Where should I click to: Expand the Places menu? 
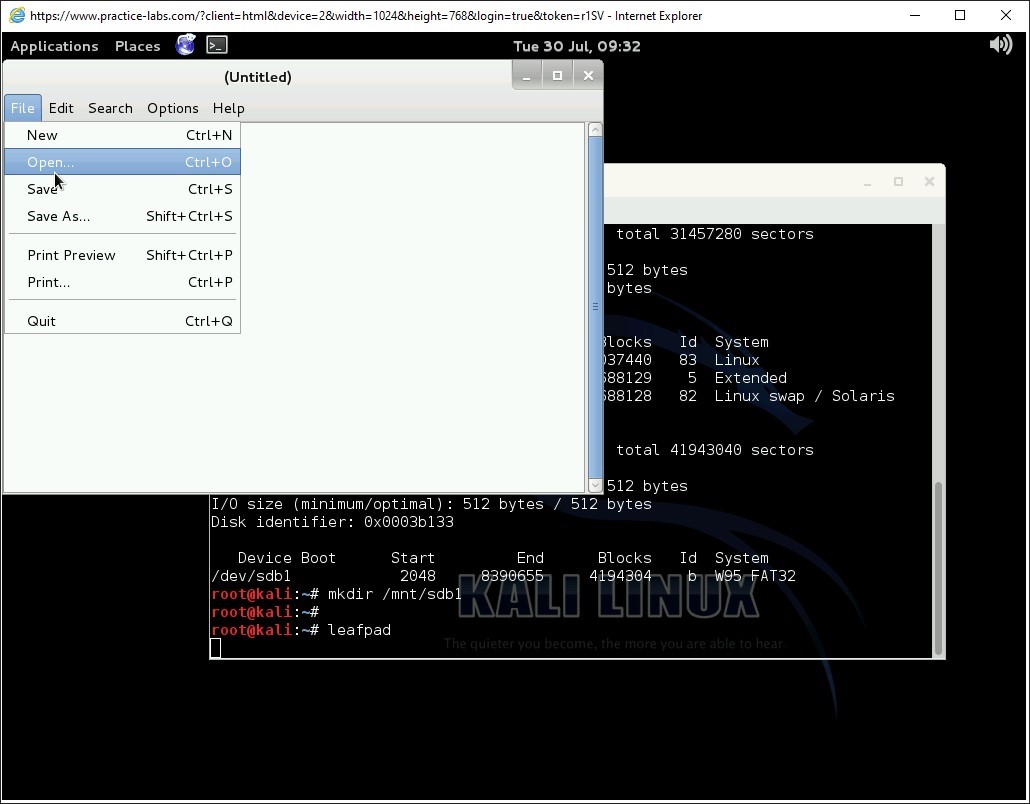(137, 46)
